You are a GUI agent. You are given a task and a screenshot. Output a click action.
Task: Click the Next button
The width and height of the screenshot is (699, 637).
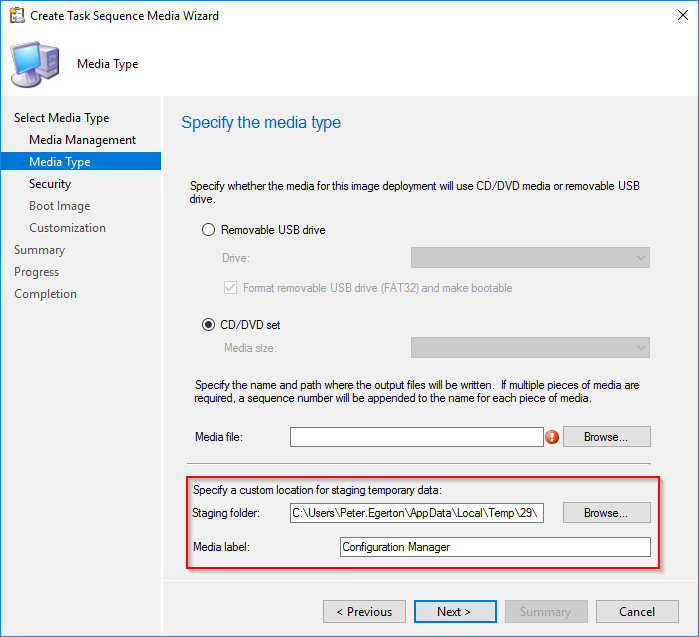453,612
